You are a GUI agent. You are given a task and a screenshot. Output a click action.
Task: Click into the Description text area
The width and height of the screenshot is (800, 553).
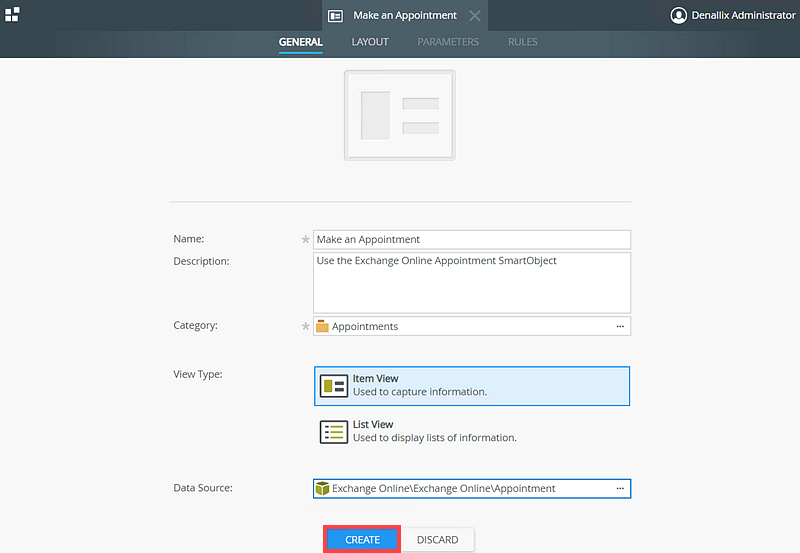(x=472, y=283)
